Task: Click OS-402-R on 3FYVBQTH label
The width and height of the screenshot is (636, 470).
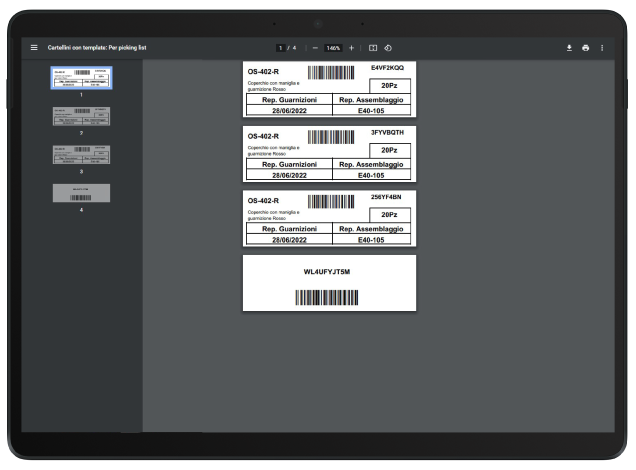Action: click(x=263, y=136)
